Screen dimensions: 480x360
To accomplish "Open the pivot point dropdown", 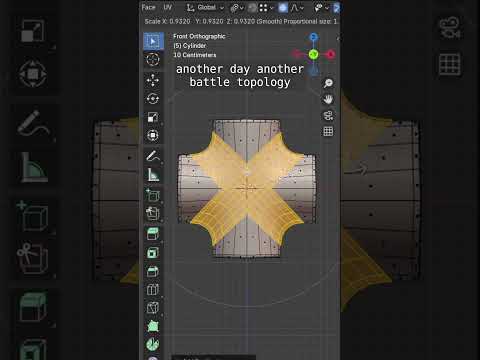I will coord(237,8).
